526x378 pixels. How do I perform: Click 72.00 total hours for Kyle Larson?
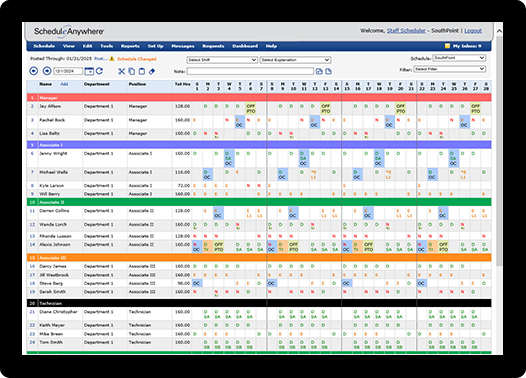pyautogui.click(x=183, y=185)
